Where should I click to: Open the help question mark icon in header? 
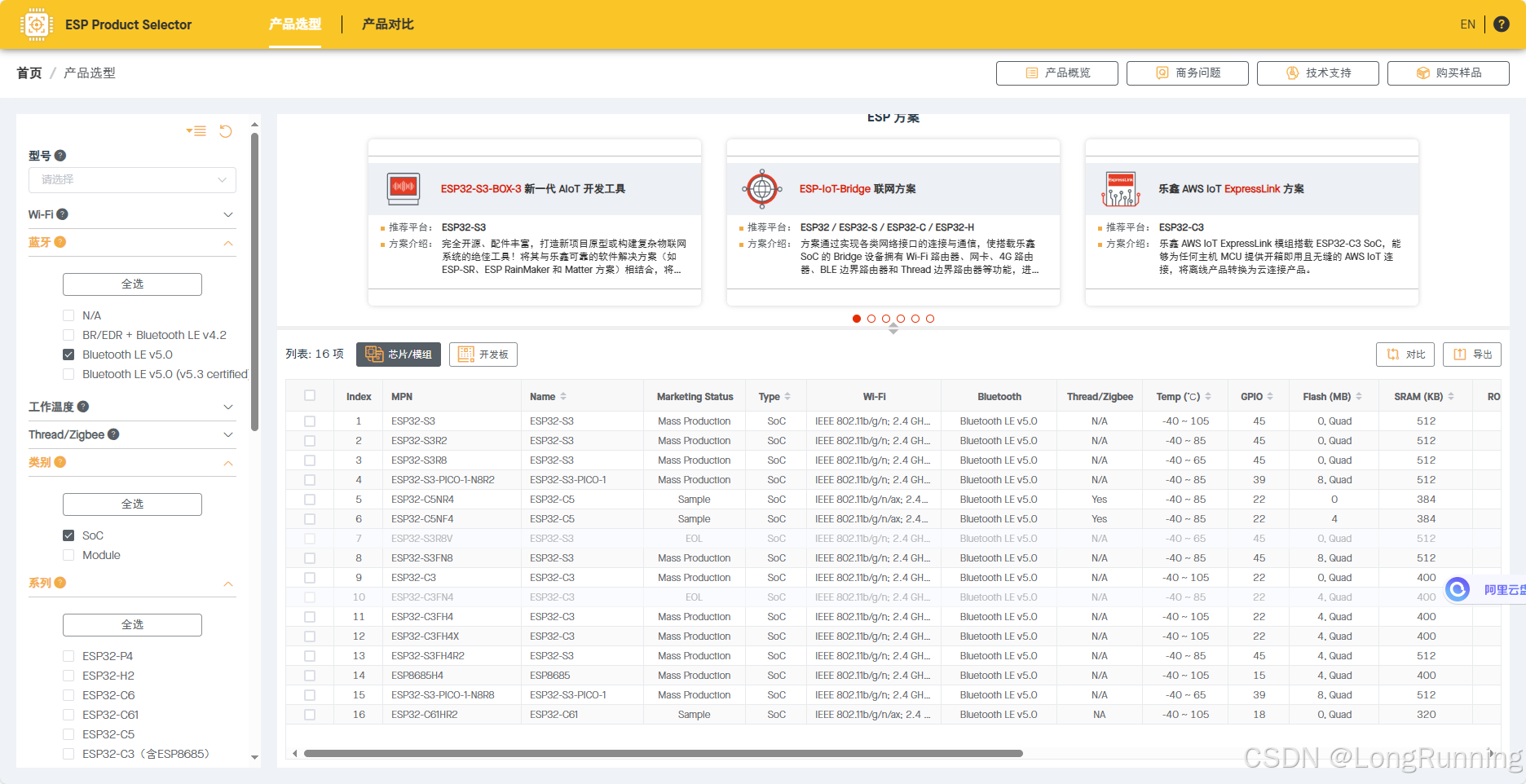[1502, 24]
